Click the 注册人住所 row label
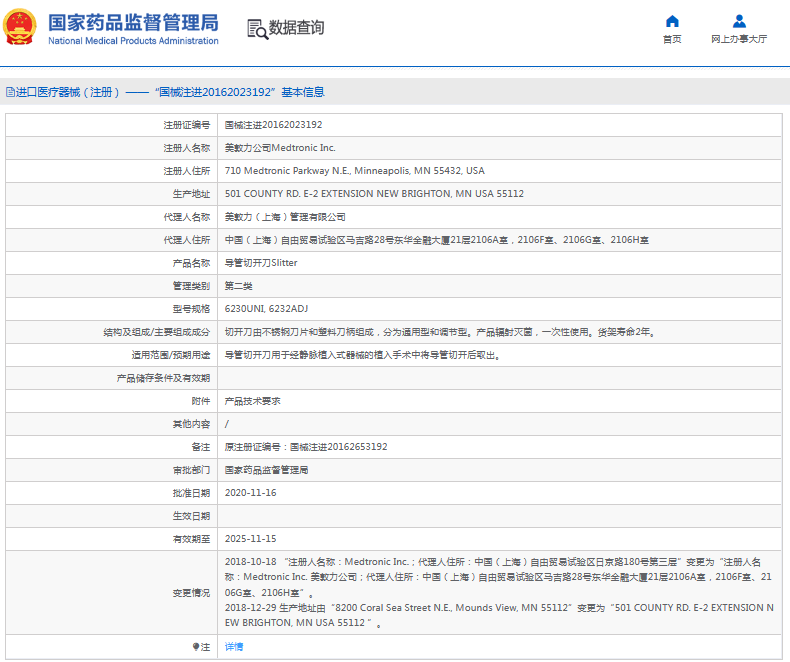Screen dimensions: 790x662 [x=187, y=171]
